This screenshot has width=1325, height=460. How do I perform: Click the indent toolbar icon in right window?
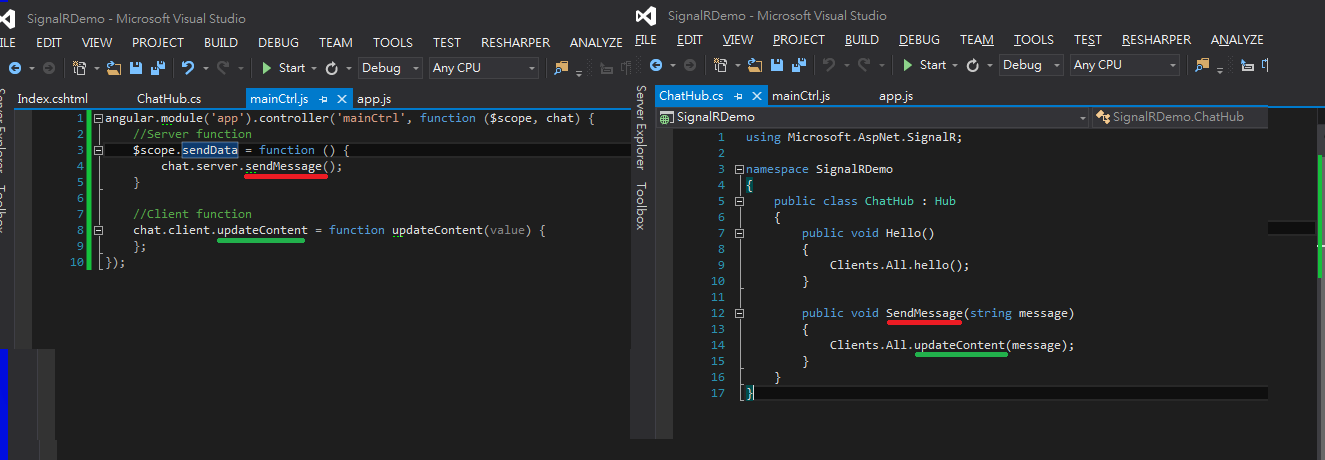1247,65
